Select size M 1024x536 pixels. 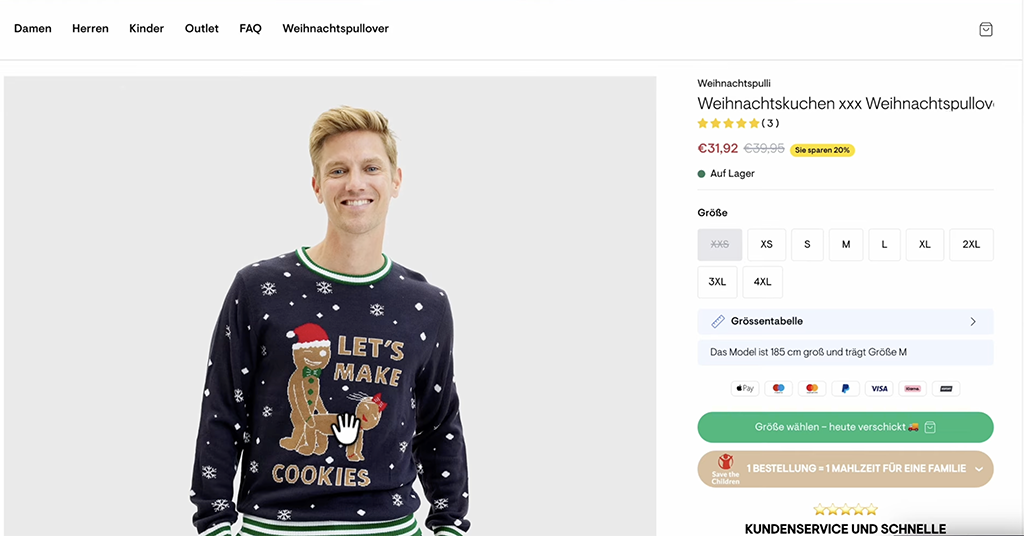[846, 244]
